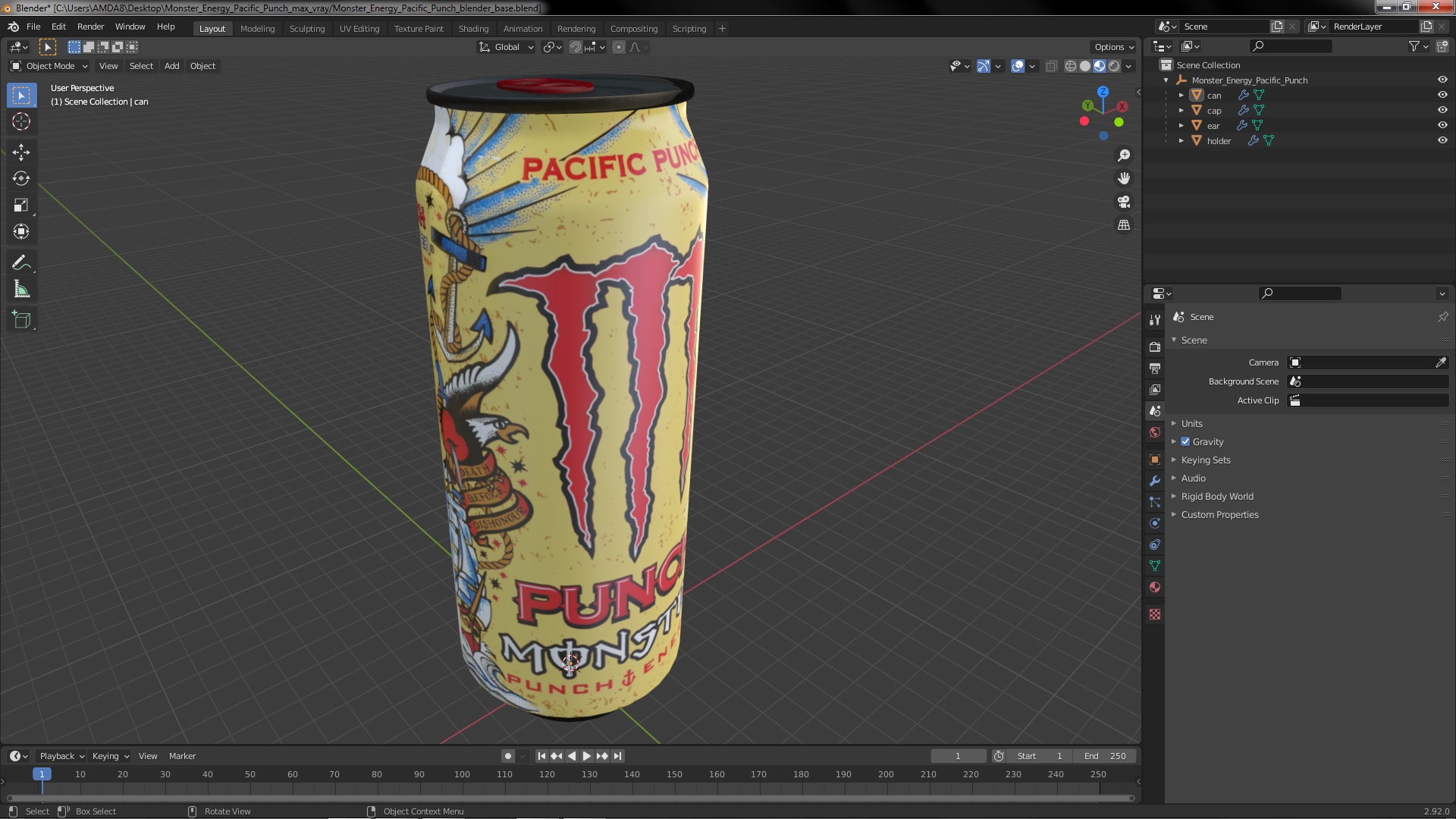Switch to the UV Editing workspace tab
1456x819 pixels.
pos(359,29)
